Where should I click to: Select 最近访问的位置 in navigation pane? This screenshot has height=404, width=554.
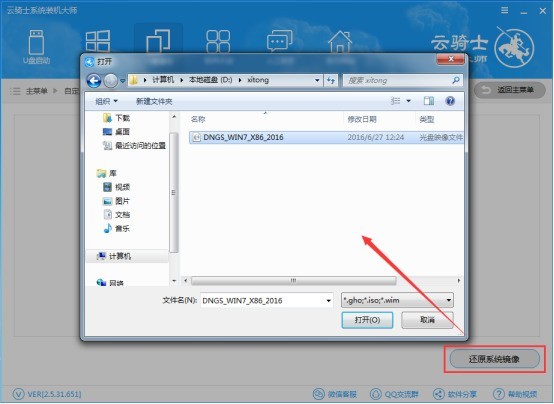134,145
